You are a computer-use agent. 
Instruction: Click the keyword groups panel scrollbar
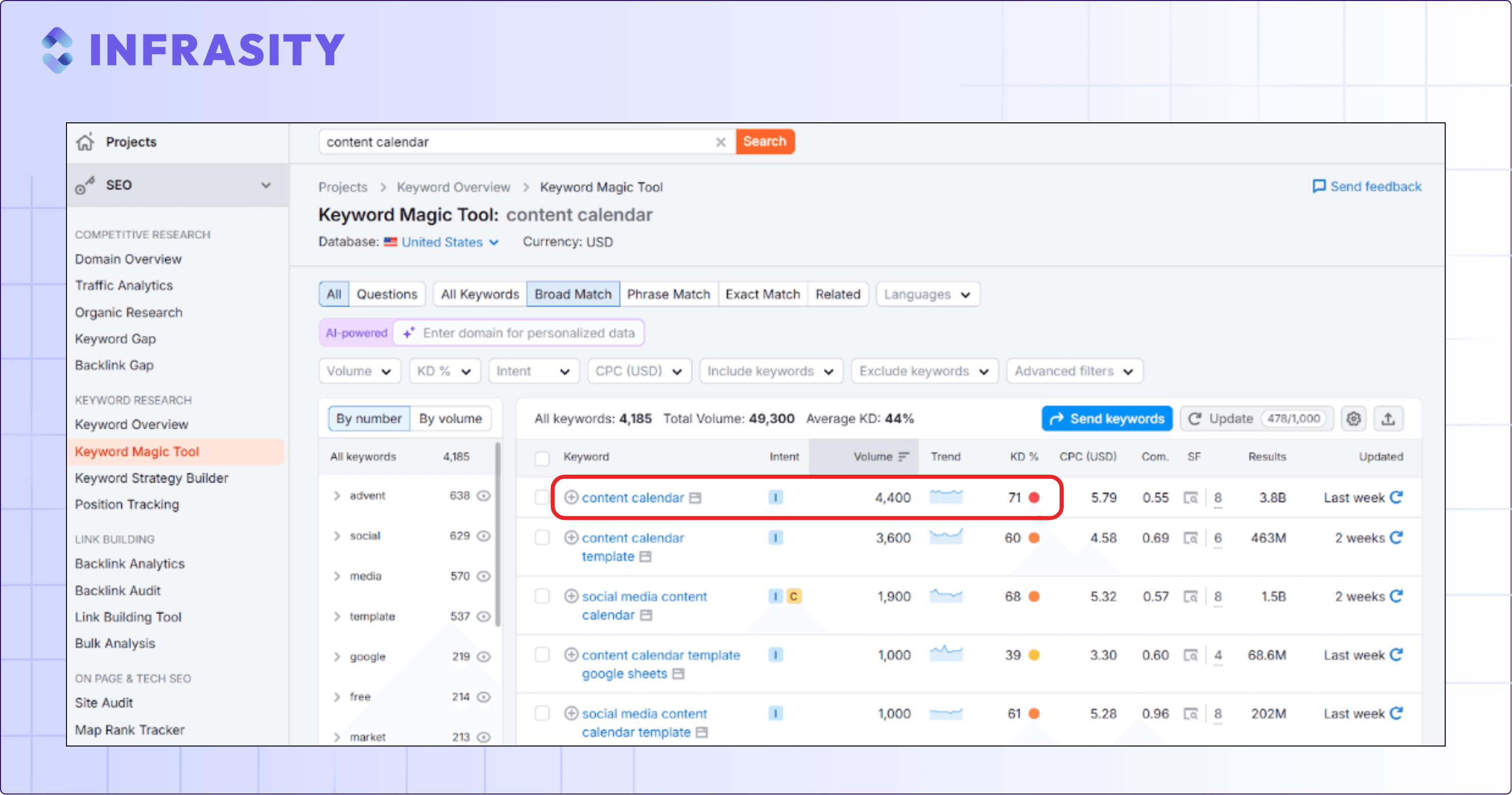[498, 534]
